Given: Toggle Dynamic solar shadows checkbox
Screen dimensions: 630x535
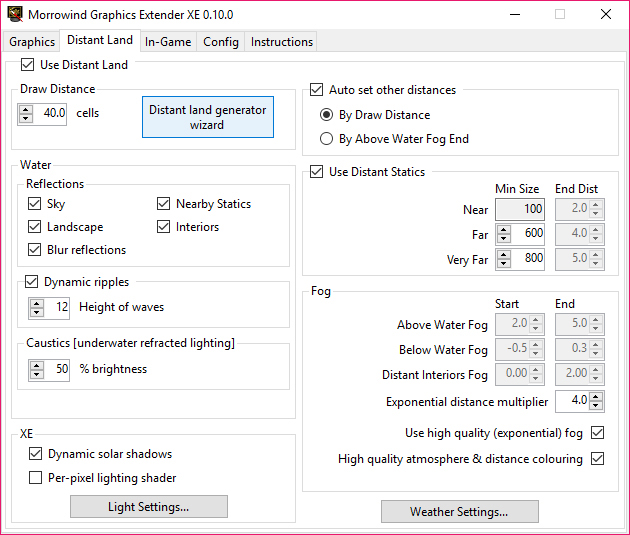Looking at the screenshot, I should pyautogui.click(x=35, y=453).
